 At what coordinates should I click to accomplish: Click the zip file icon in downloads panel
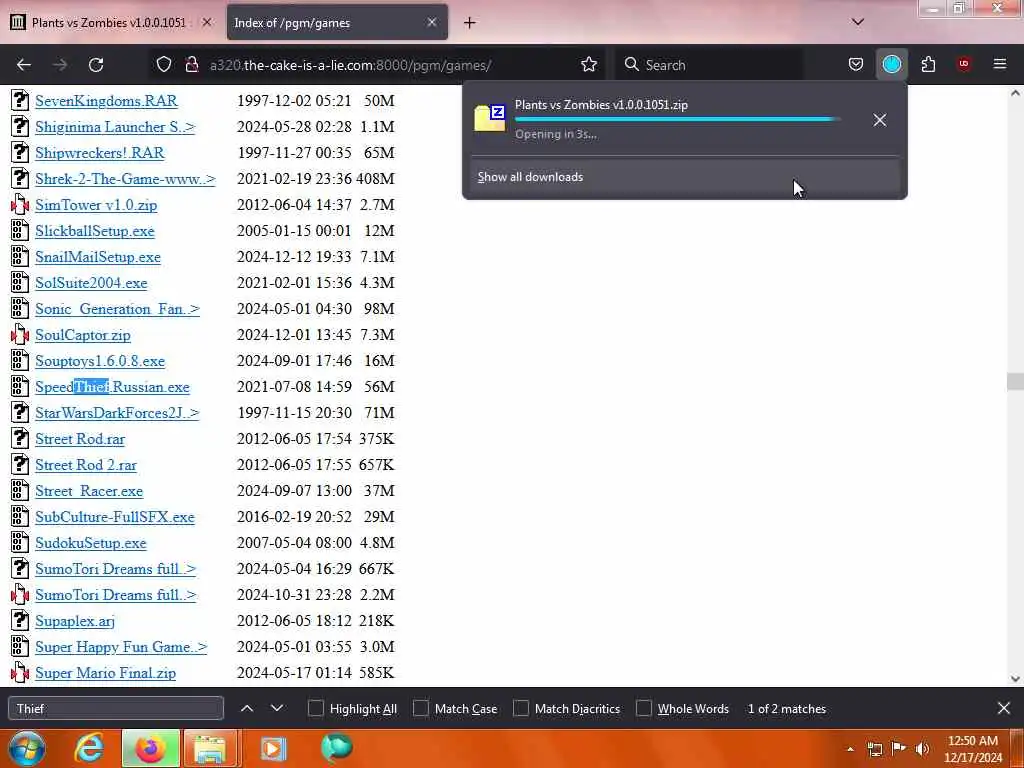(x=490, y=118)
